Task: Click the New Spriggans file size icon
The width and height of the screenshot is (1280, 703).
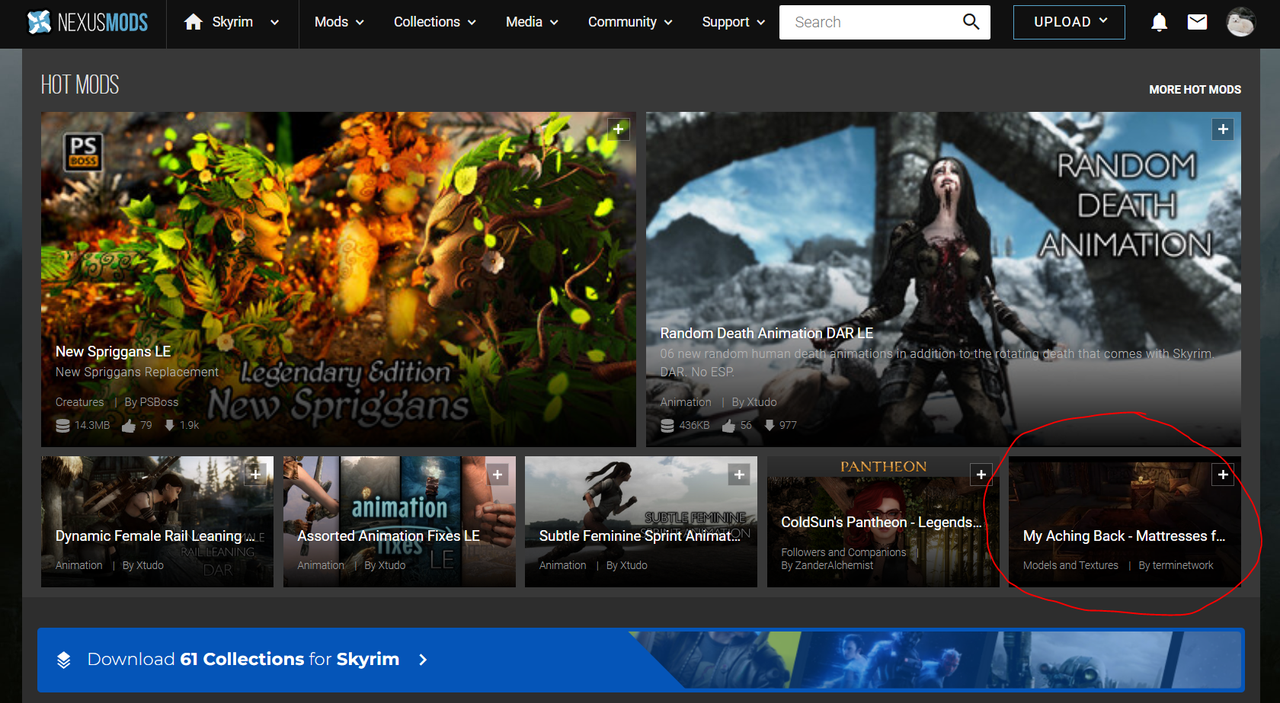Action: point(63,425)
